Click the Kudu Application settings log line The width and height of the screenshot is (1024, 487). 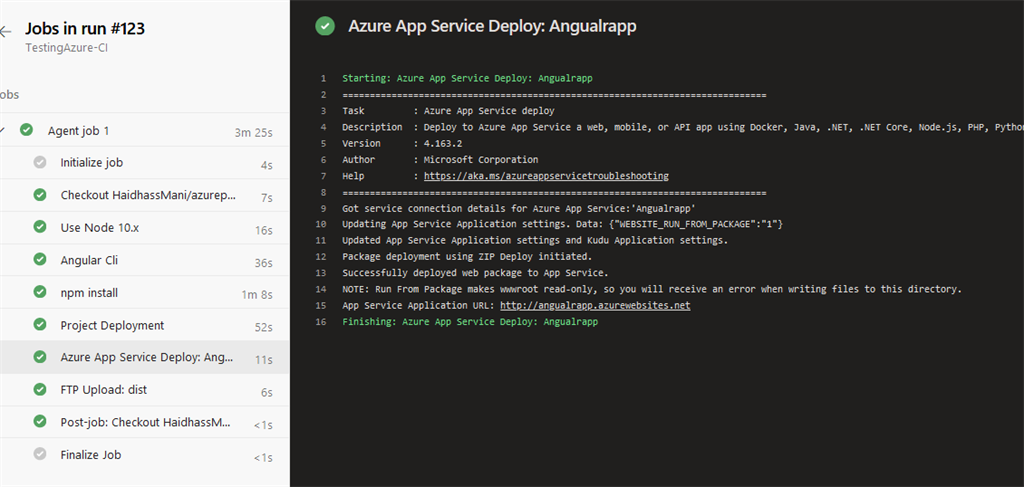pos(535,240)
